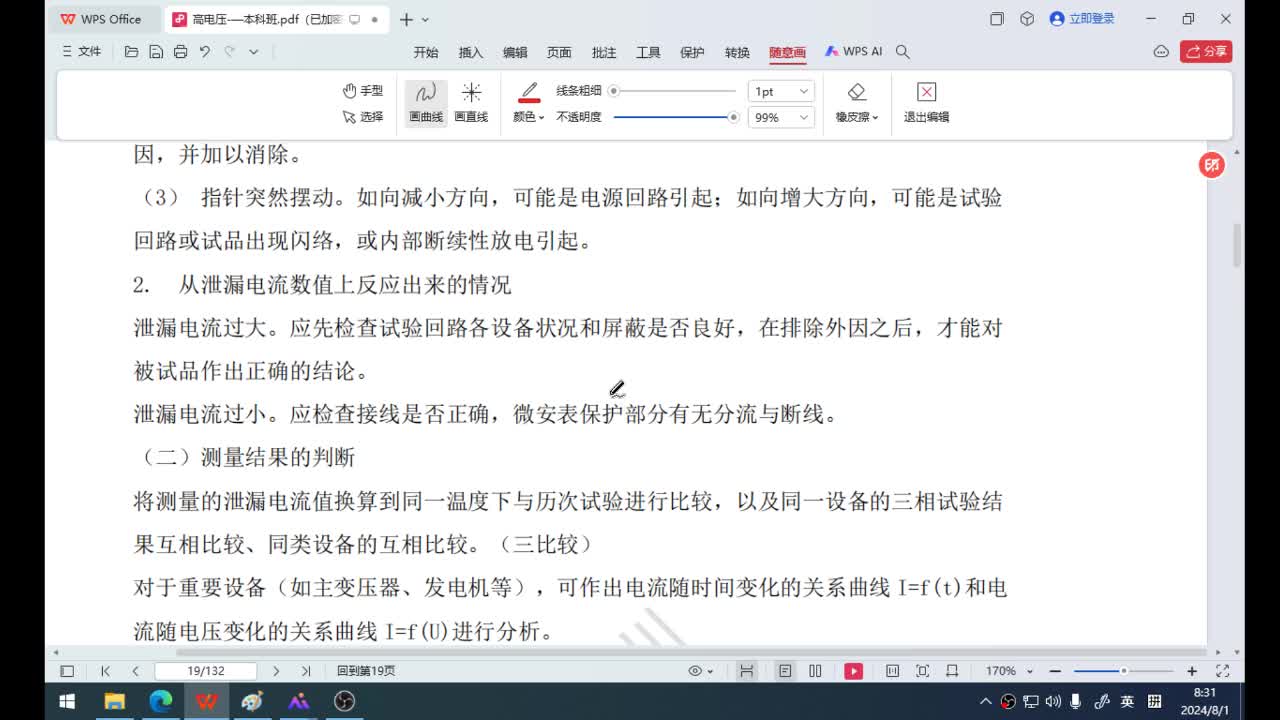Go to the first page
Screen dimensions: 1280x720
pos(105,671)
